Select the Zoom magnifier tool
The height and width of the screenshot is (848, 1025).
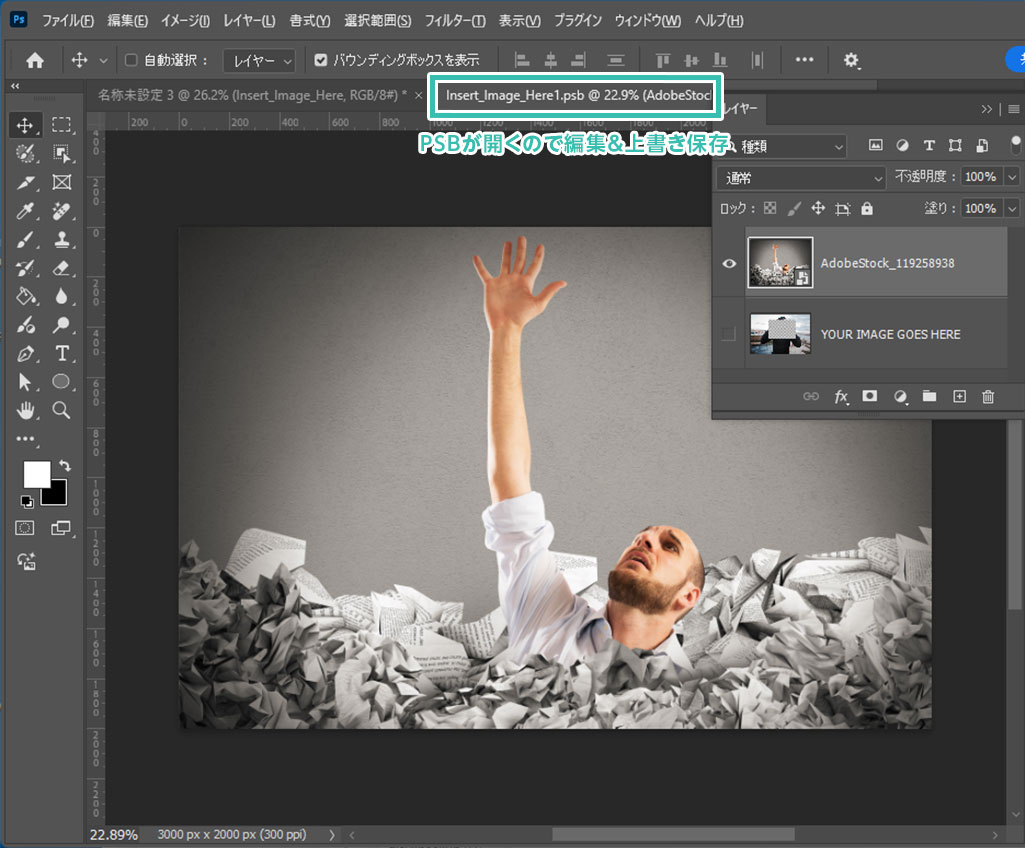point(61,410)
